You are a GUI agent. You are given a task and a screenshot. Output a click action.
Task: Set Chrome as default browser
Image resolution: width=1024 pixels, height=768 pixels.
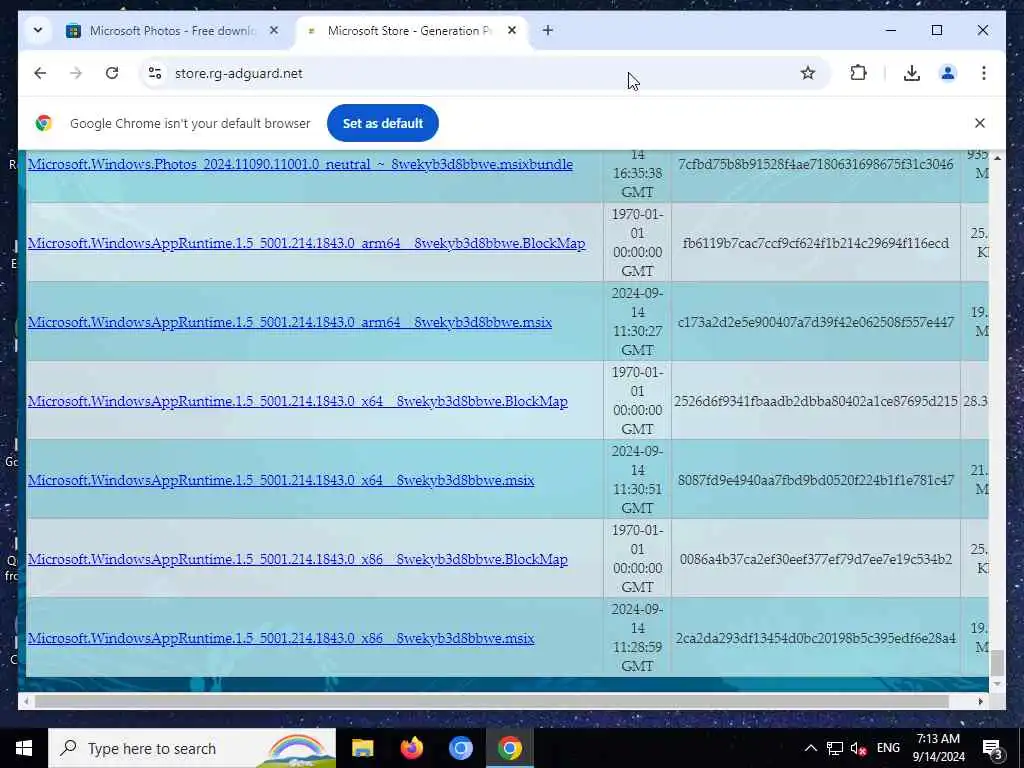click(383, 123)
